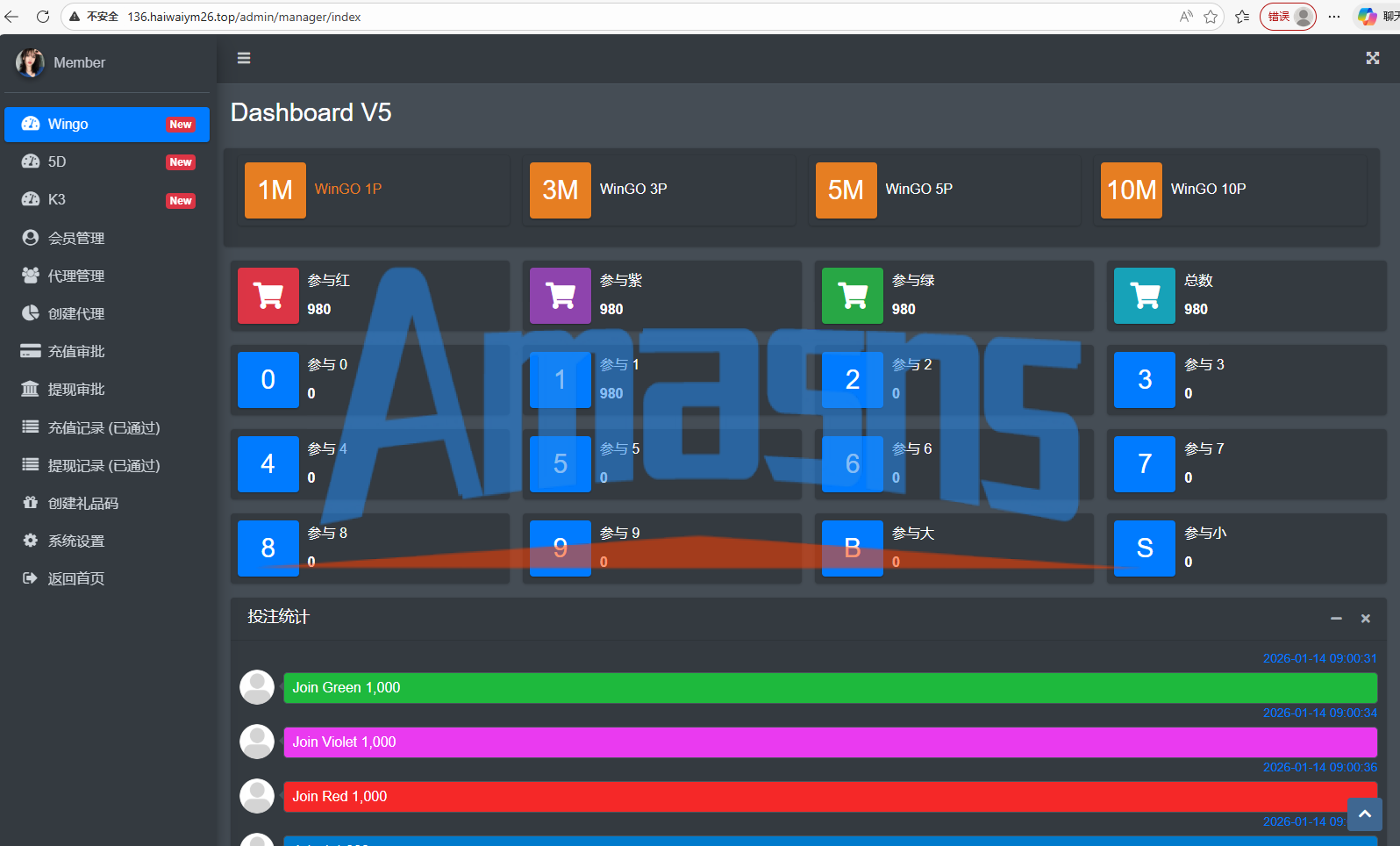Select the B (big) blue box
This screenshot has height=846, width=1400.
click(x=853, y=548)
